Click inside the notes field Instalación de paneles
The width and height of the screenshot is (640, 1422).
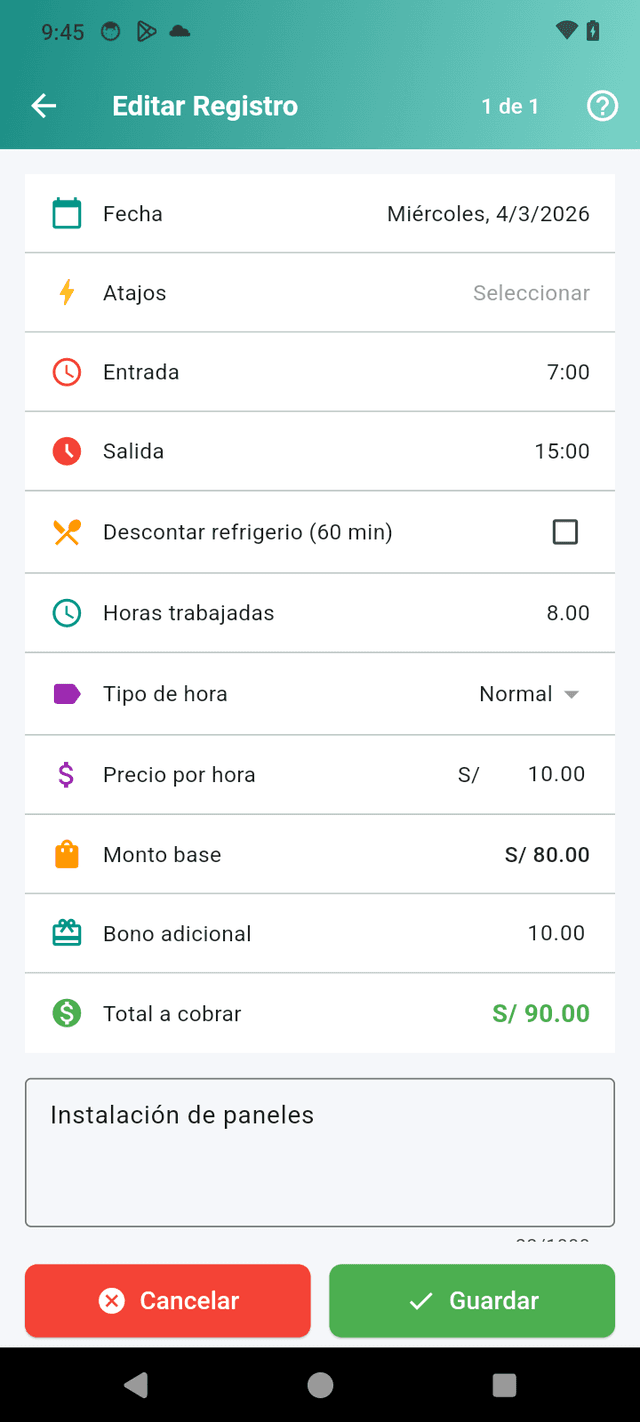tap(320, 1150)
